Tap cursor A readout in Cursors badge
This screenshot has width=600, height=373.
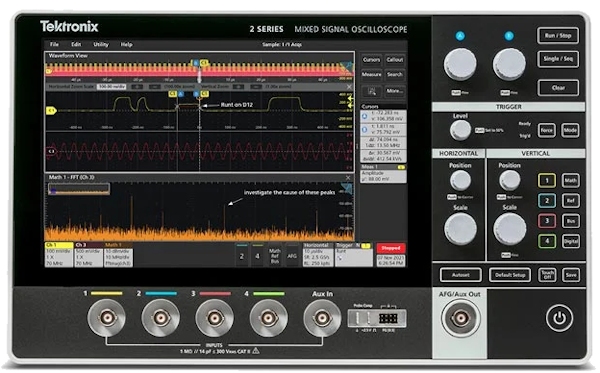point(383,116)
